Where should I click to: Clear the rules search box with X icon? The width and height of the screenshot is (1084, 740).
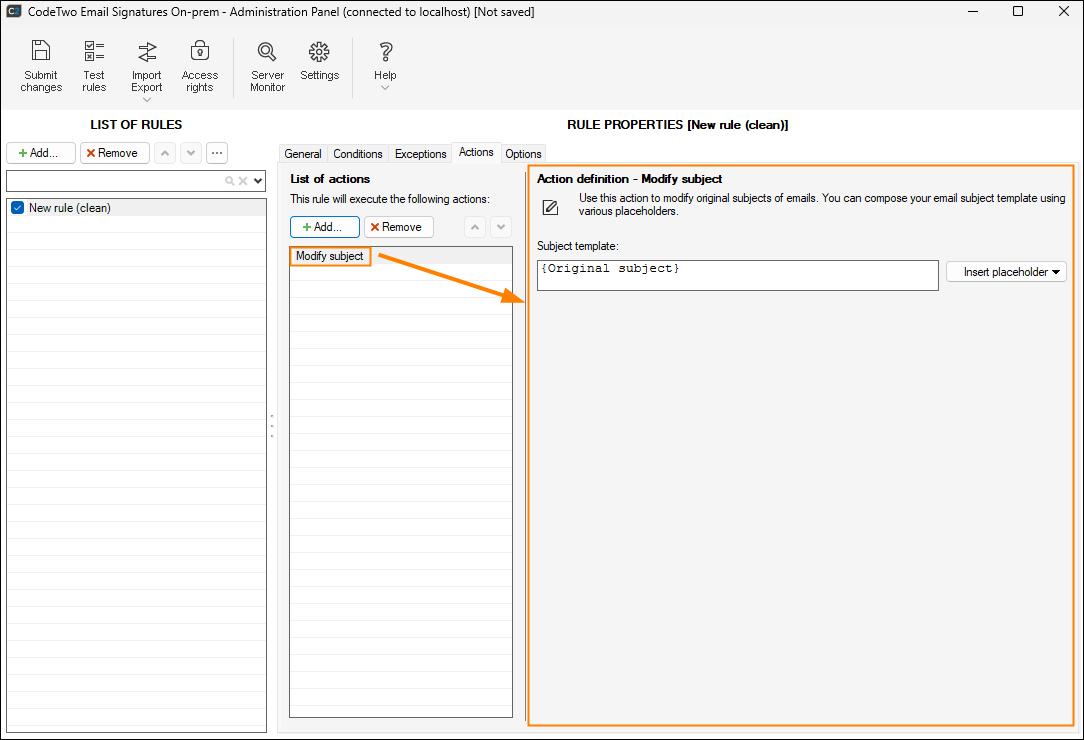[242, 181]
